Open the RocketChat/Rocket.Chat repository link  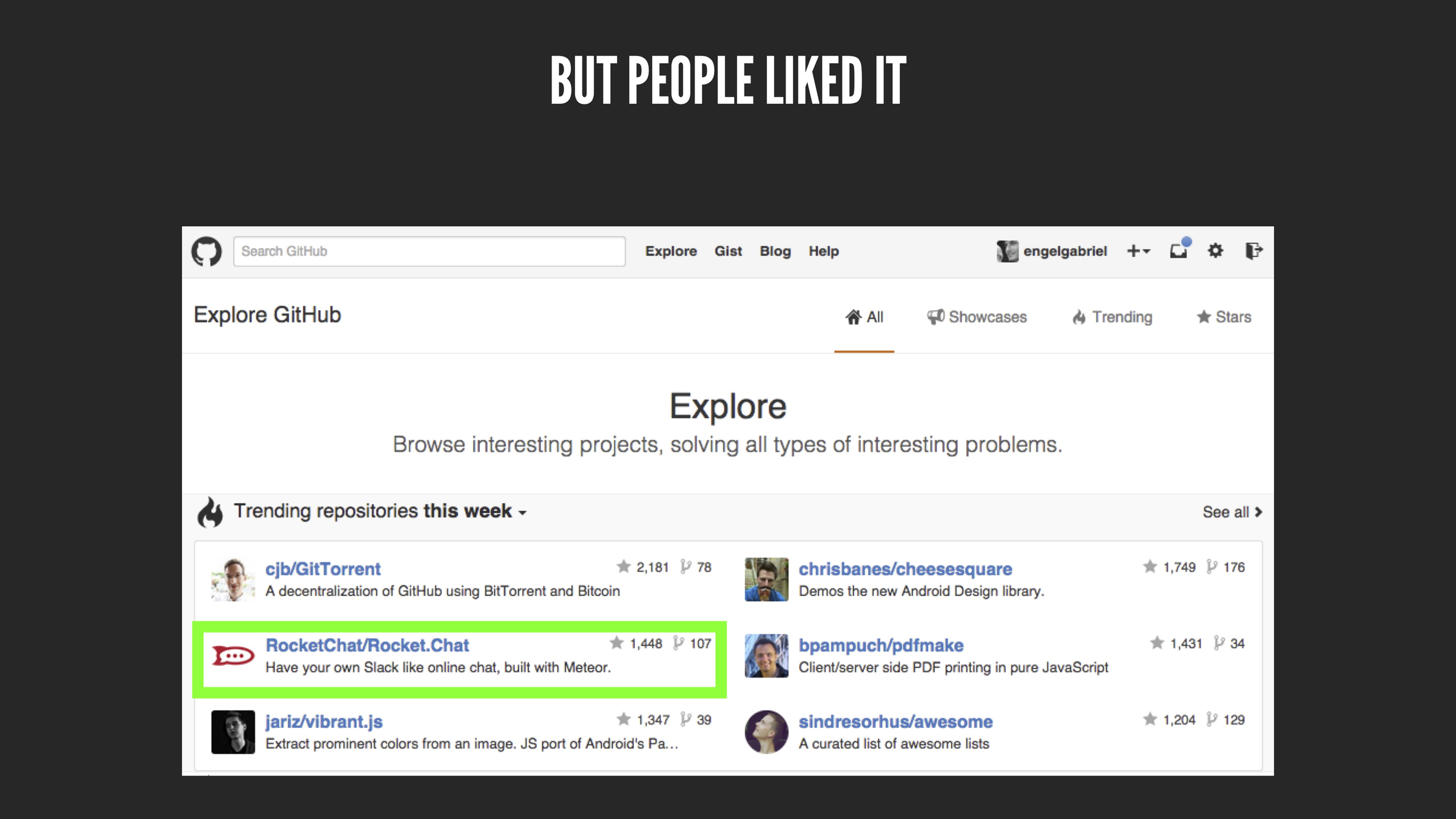click(367, 645)
